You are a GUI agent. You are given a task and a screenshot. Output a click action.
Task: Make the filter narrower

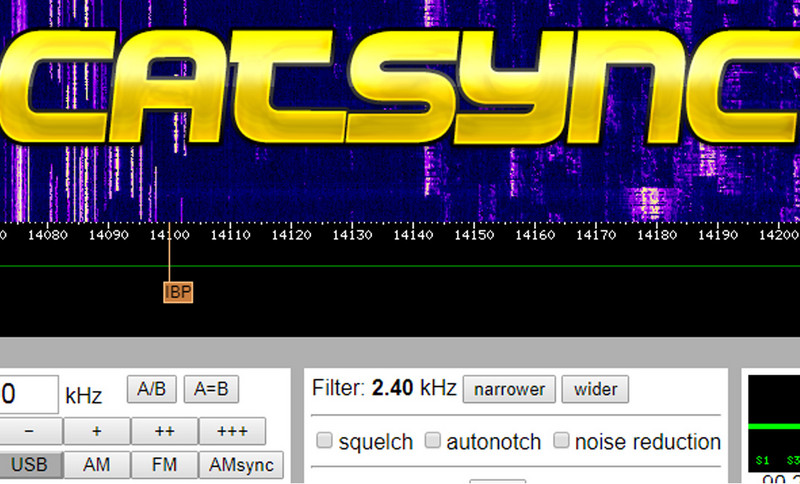(509, 389)
